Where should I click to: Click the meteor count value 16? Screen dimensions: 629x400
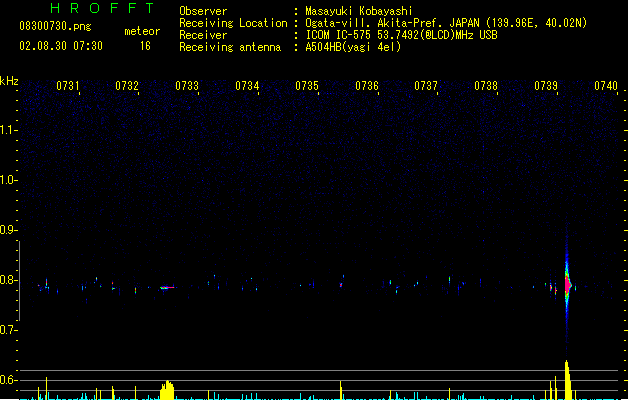pyautogui.click(x=145, y=46)
